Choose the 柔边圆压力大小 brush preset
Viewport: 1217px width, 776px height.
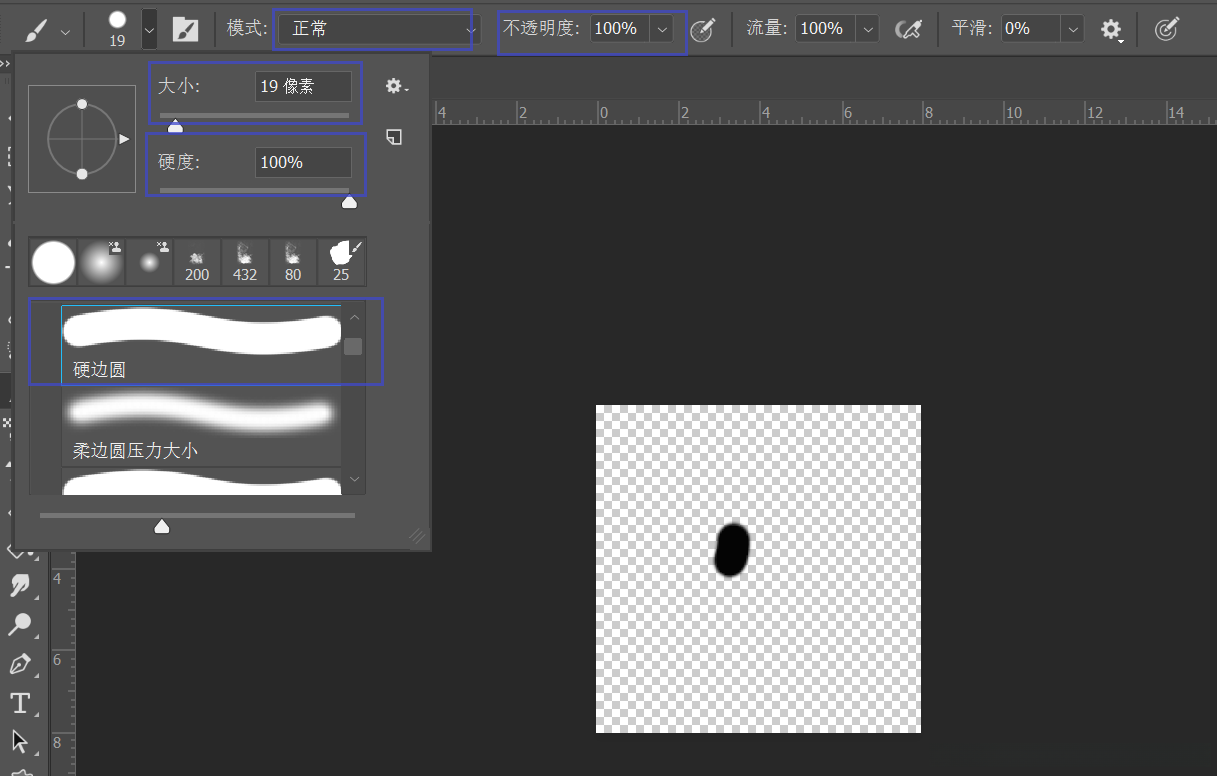[x=201, y=425]
